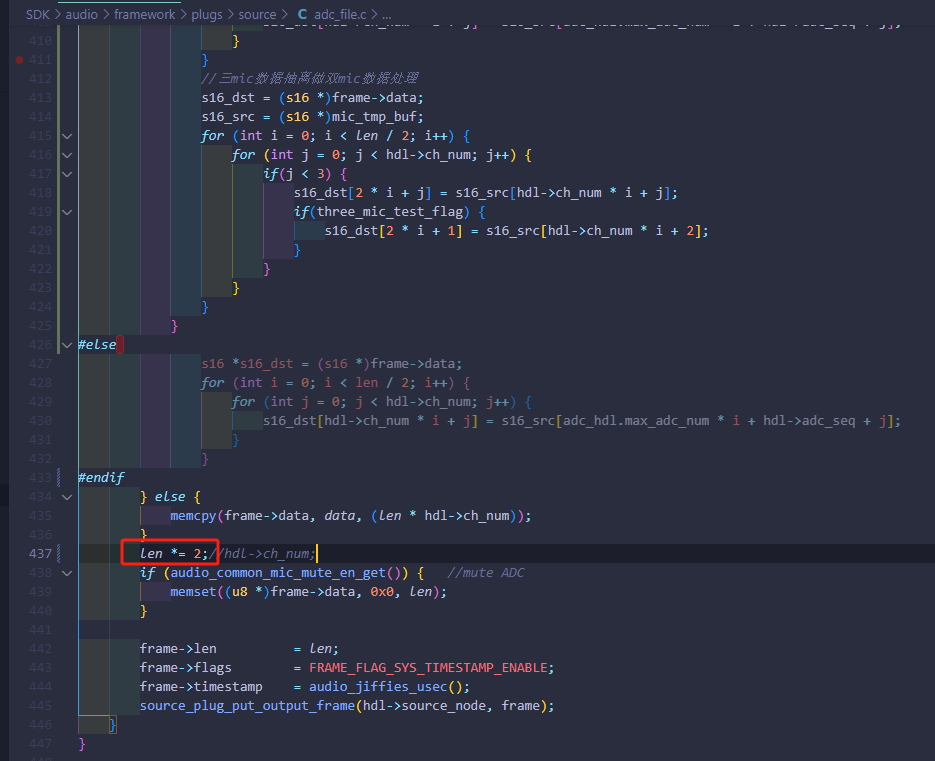Remove the red breakpoint dot at line 411
Image resolution: width=935 pixels, height=761 pixels.
[x=20, y=60]
